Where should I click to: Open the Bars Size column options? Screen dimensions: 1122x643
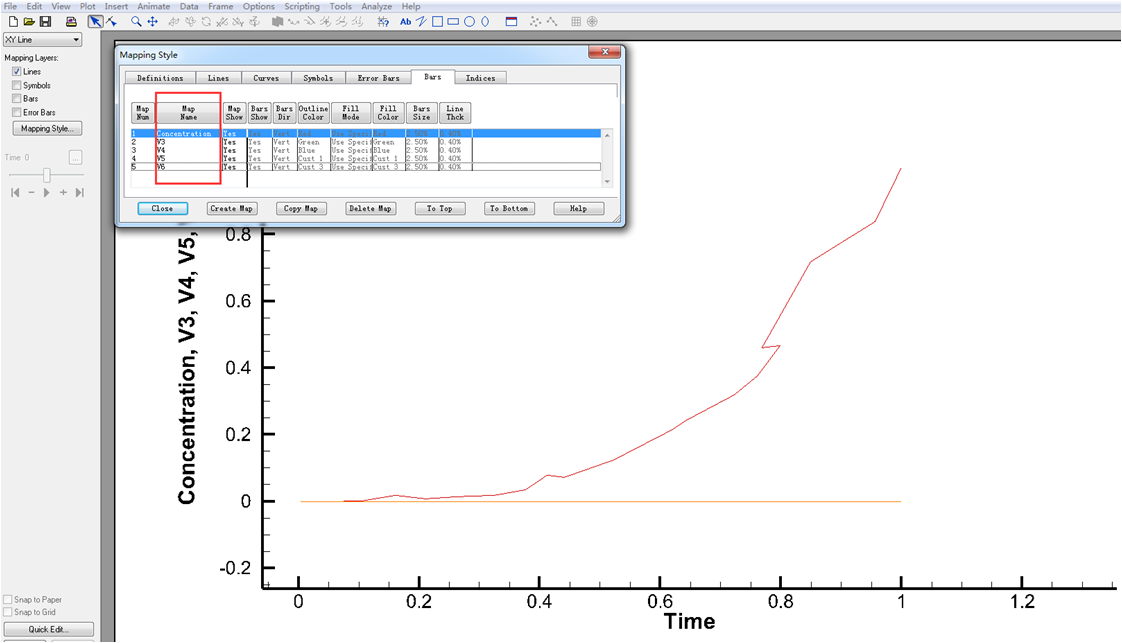click(421, 113)
